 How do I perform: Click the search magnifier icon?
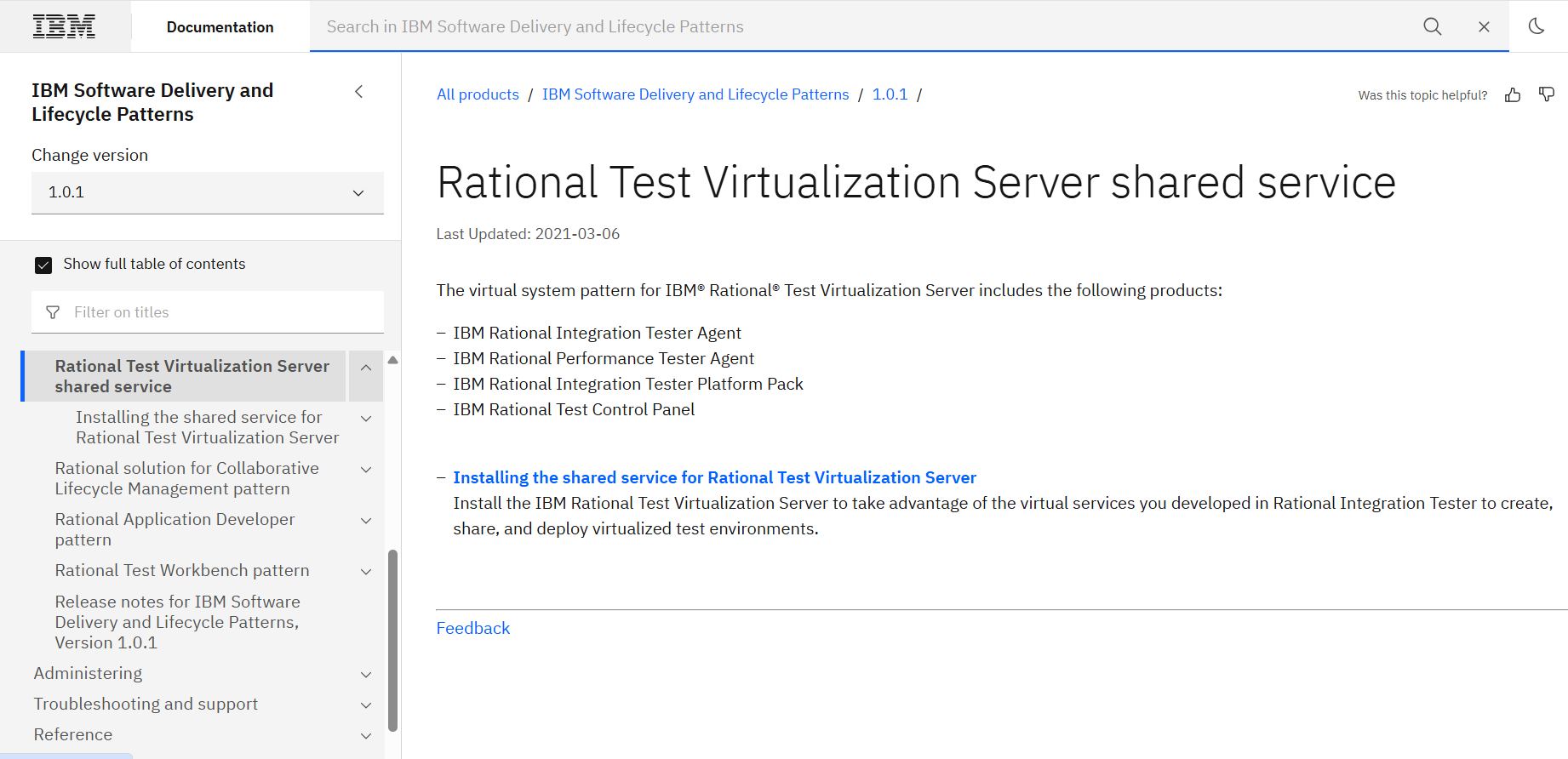pos(1433,26)
